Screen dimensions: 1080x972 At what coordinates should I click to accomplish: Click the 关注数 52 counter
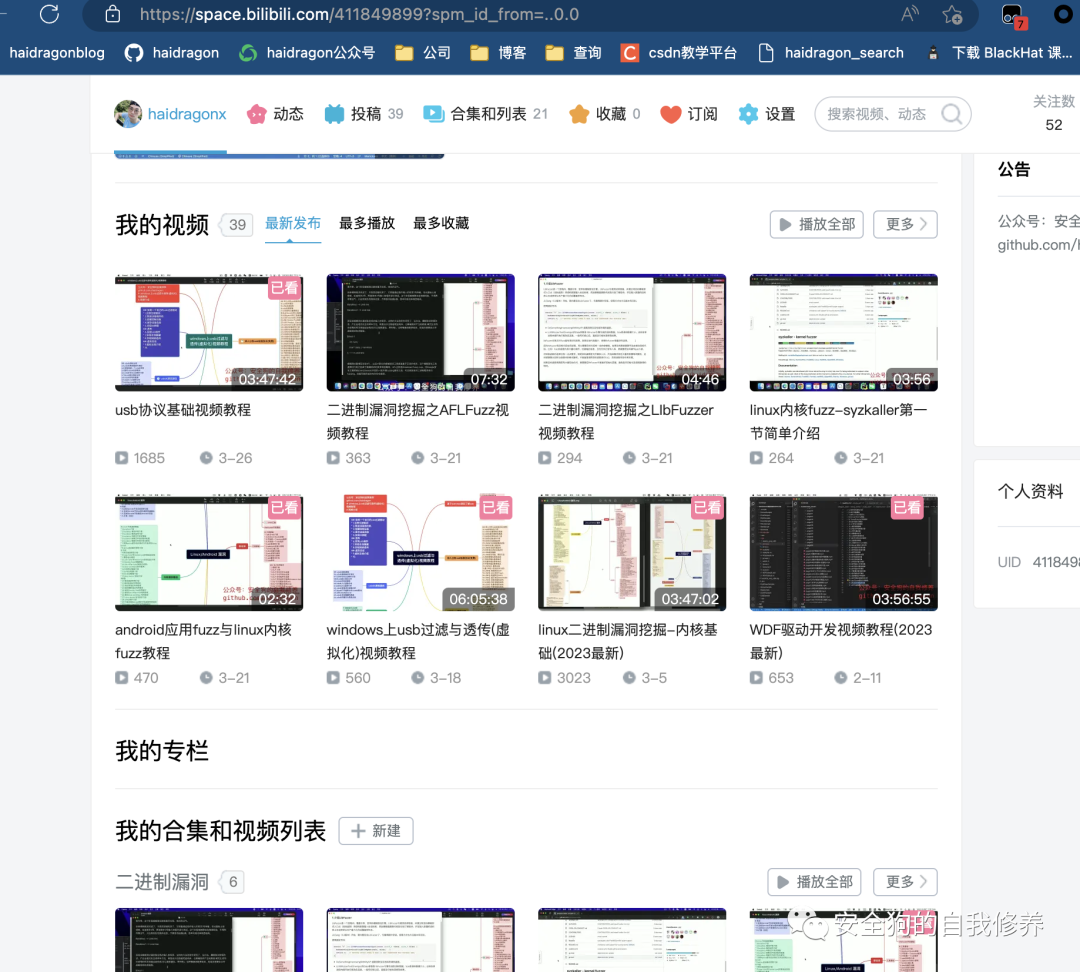point(1054,114)
